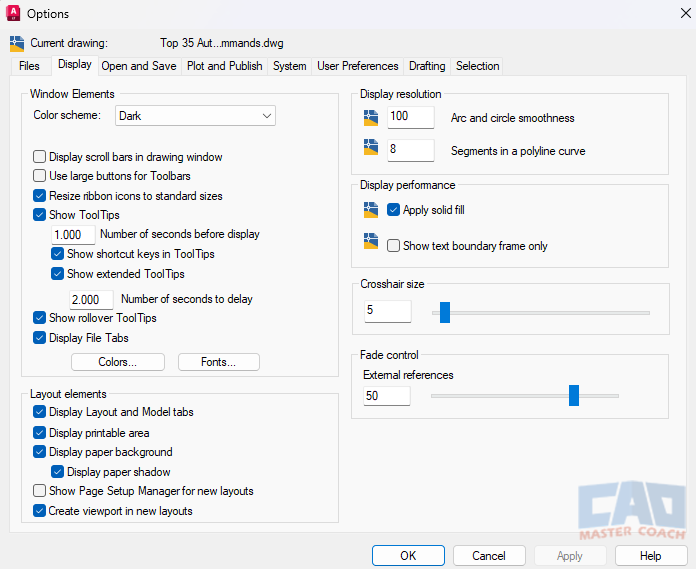Go to the Plot and Publish tab
The height and width of the screenshot is (569, 696).
pyautogui.click(x=225, y=66)
